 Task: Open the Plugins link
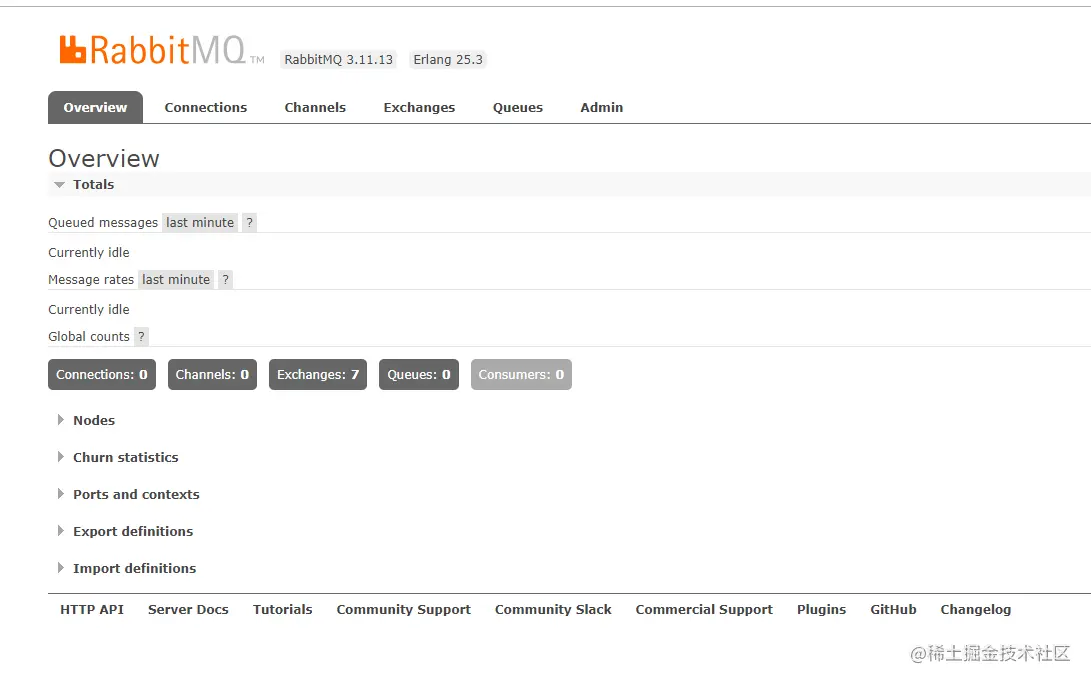click(821, 610)
